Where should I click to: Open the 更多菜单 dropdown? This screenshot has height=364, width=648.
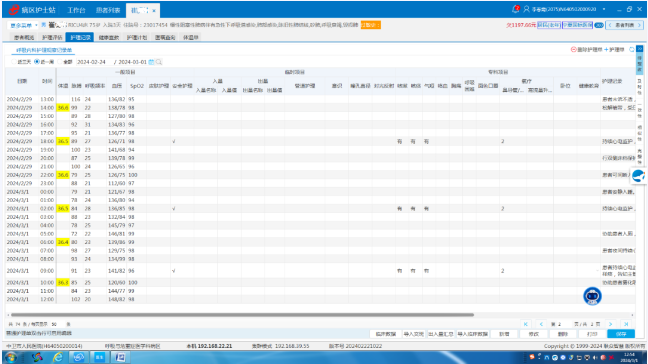(23, 25)
